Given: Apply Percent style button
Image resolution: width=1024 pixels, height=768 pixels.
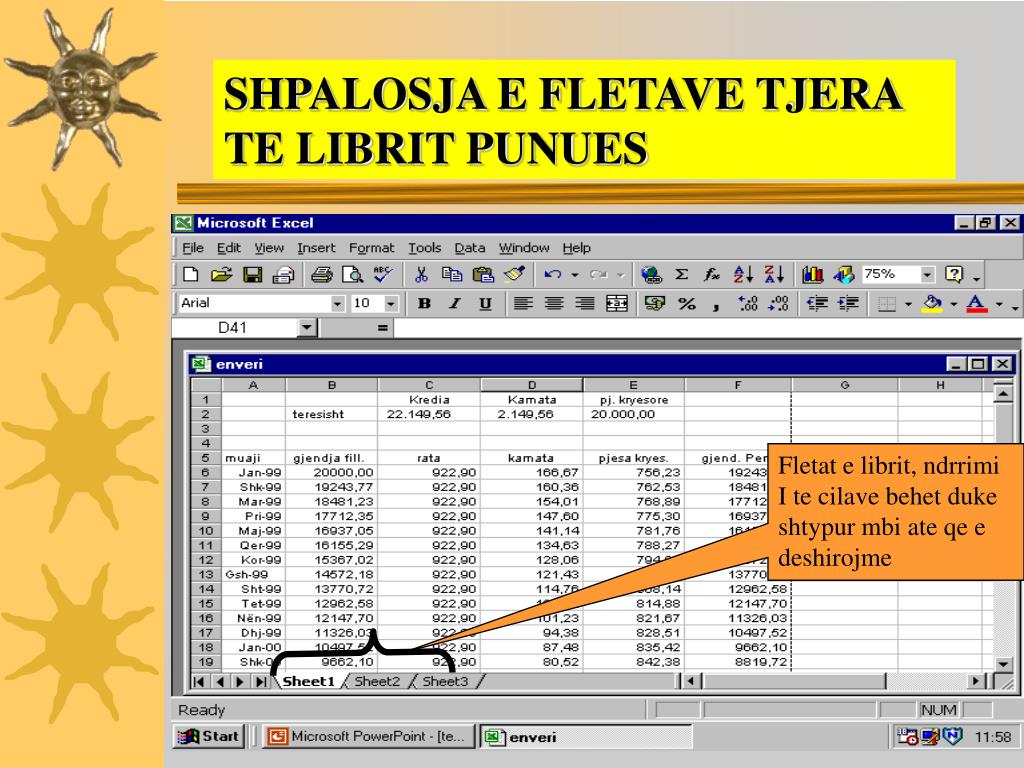Looking at the screenshot, I should (x=686, y=303).
